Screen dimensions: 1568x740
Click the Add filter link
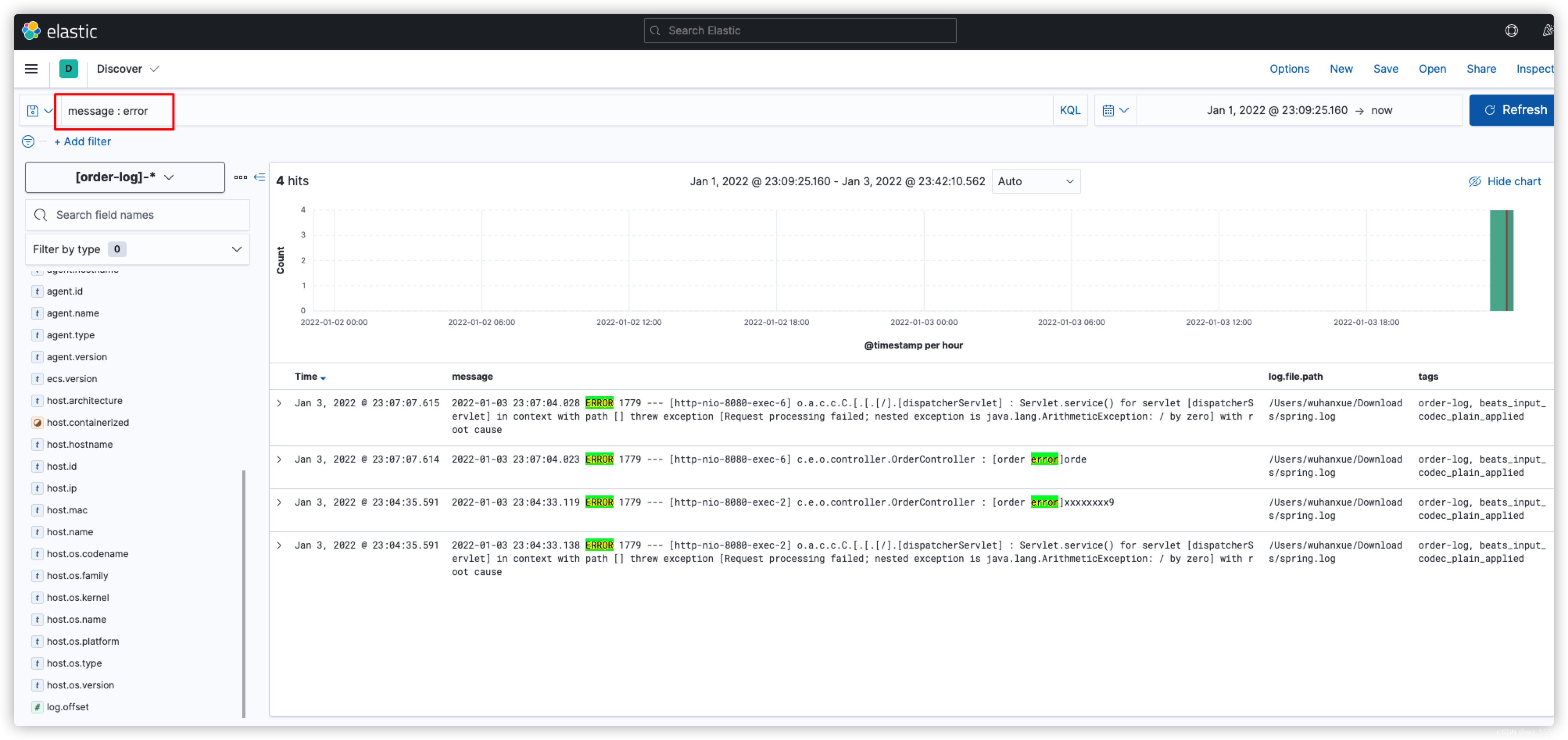83,142
